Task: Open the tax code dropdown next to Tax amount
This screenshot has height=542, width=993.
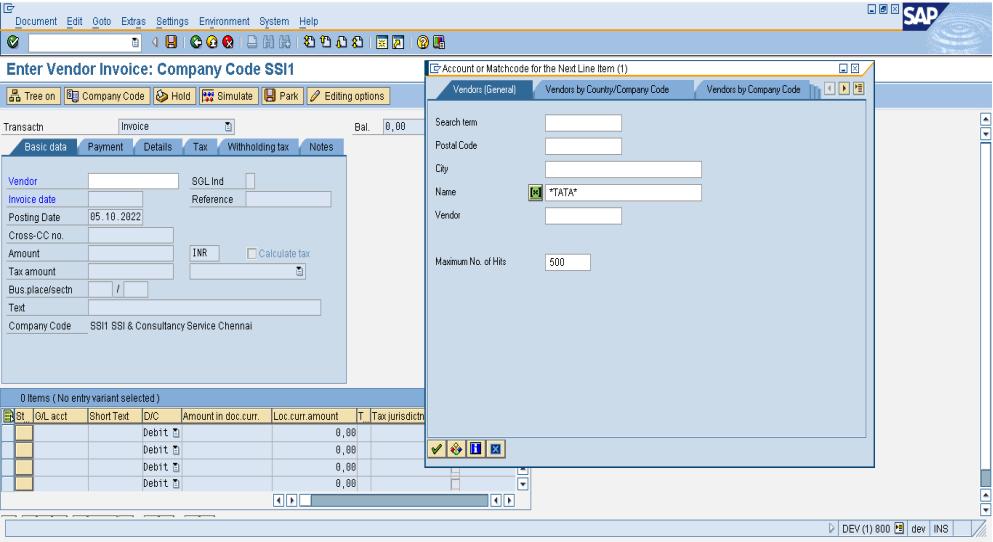Action: [298, 271]
